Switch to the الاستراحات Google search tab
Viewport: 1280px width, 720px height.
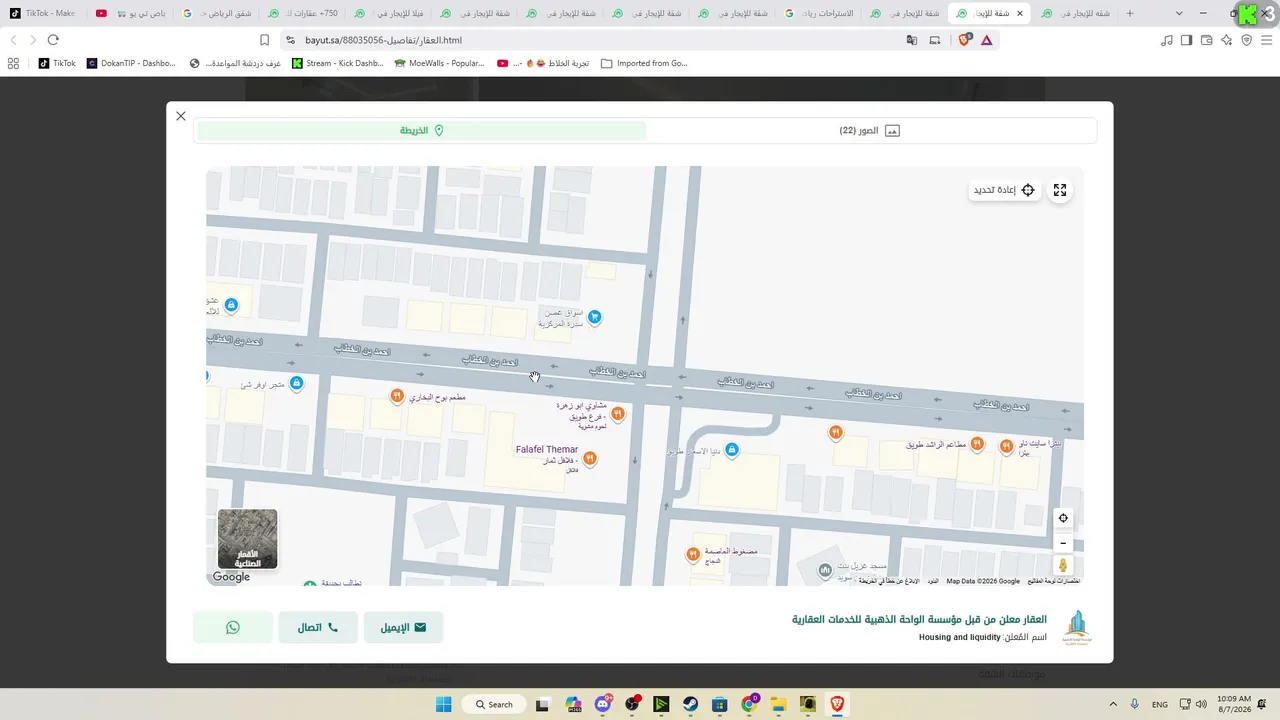pyautogui.click(x=820, y=13)
